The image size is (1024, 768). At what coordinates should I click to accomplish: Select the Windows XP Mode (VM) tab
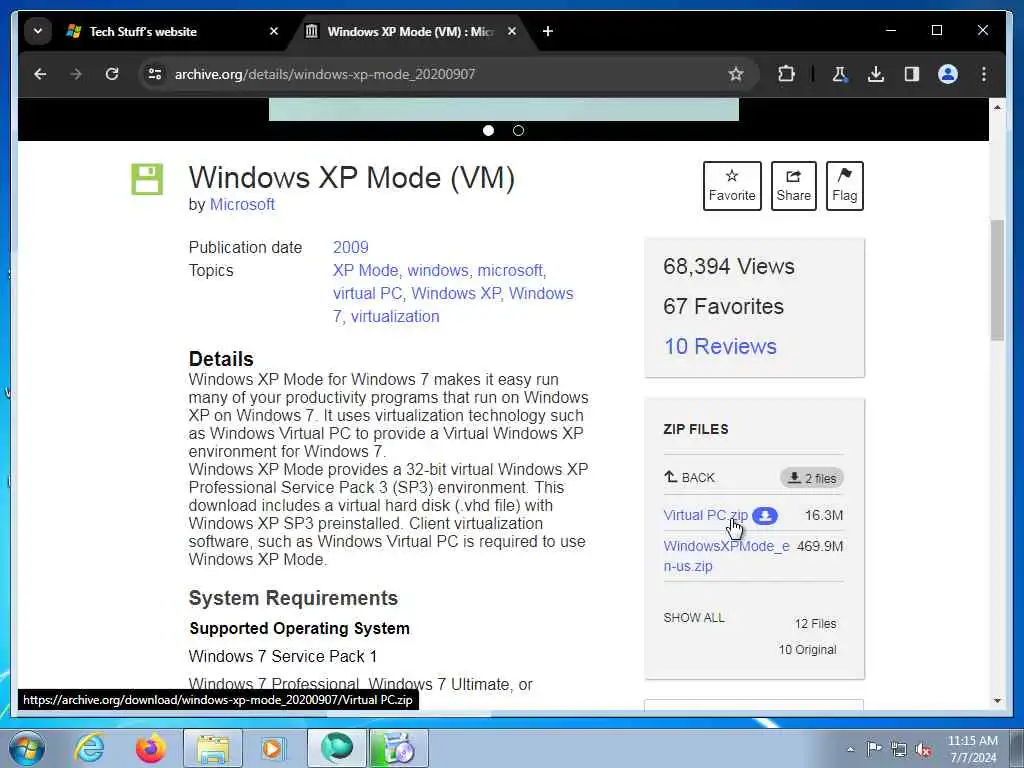410,31
